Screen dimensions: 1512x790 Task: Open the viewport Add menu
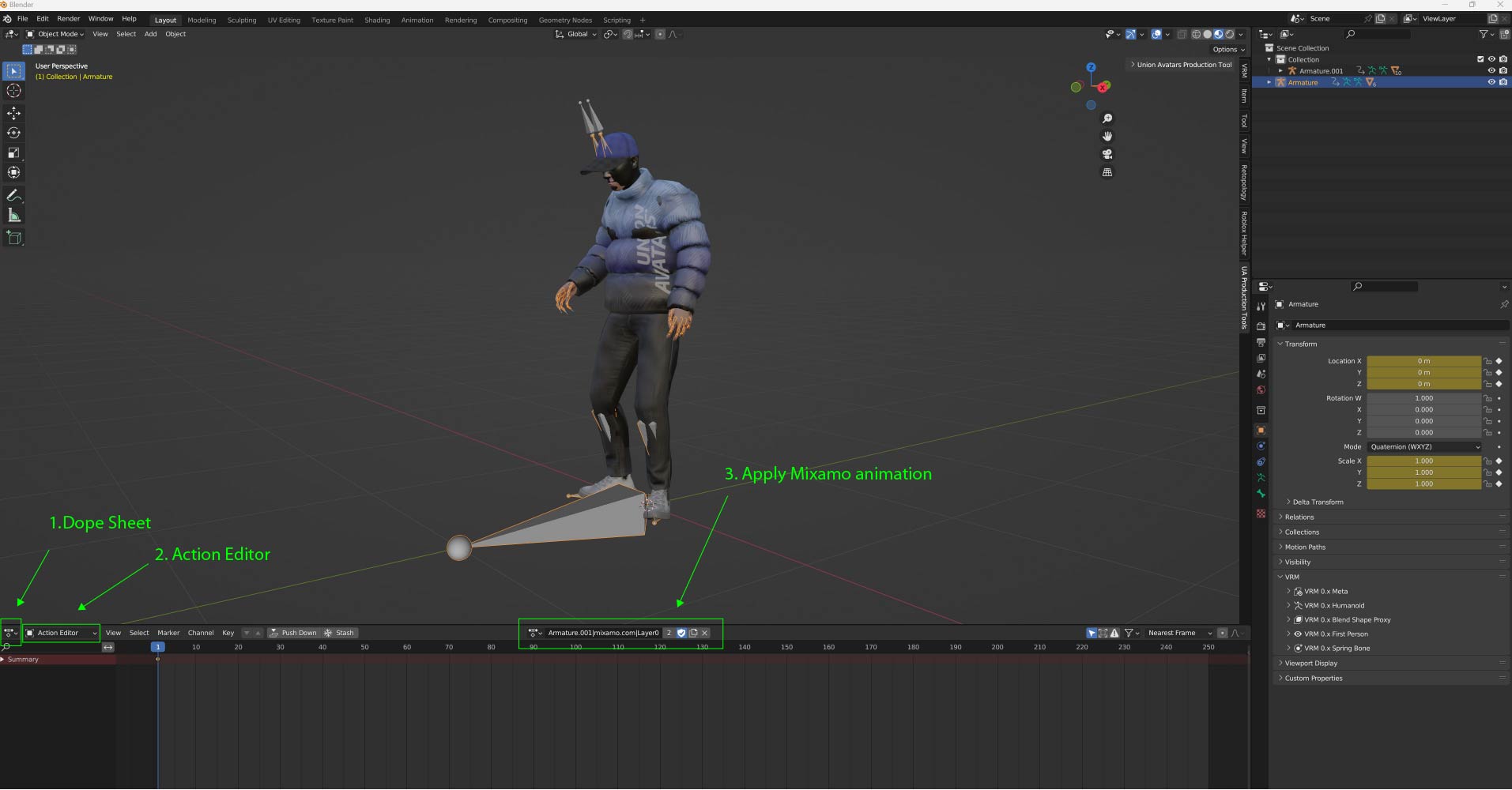click(150, 34)
